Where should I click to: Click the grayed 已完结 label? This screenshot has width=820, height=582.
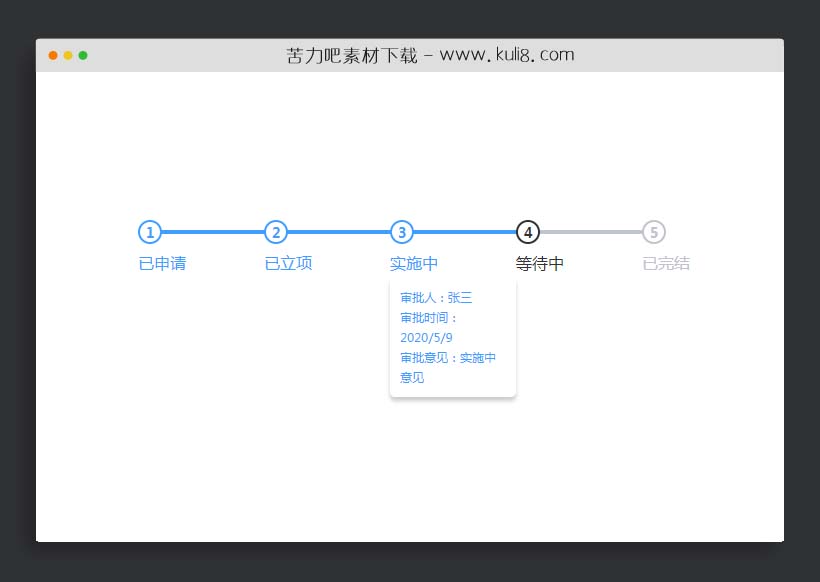664,263
